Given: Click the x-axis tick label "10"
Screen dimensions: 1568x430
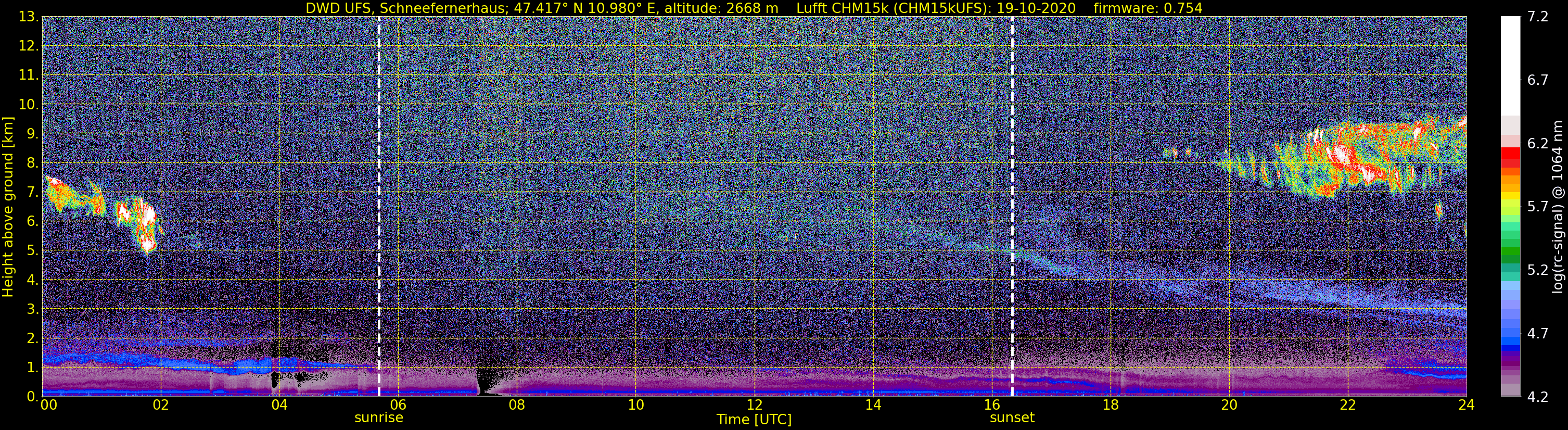Looking at the screenshot, I should tap(635, 405).
